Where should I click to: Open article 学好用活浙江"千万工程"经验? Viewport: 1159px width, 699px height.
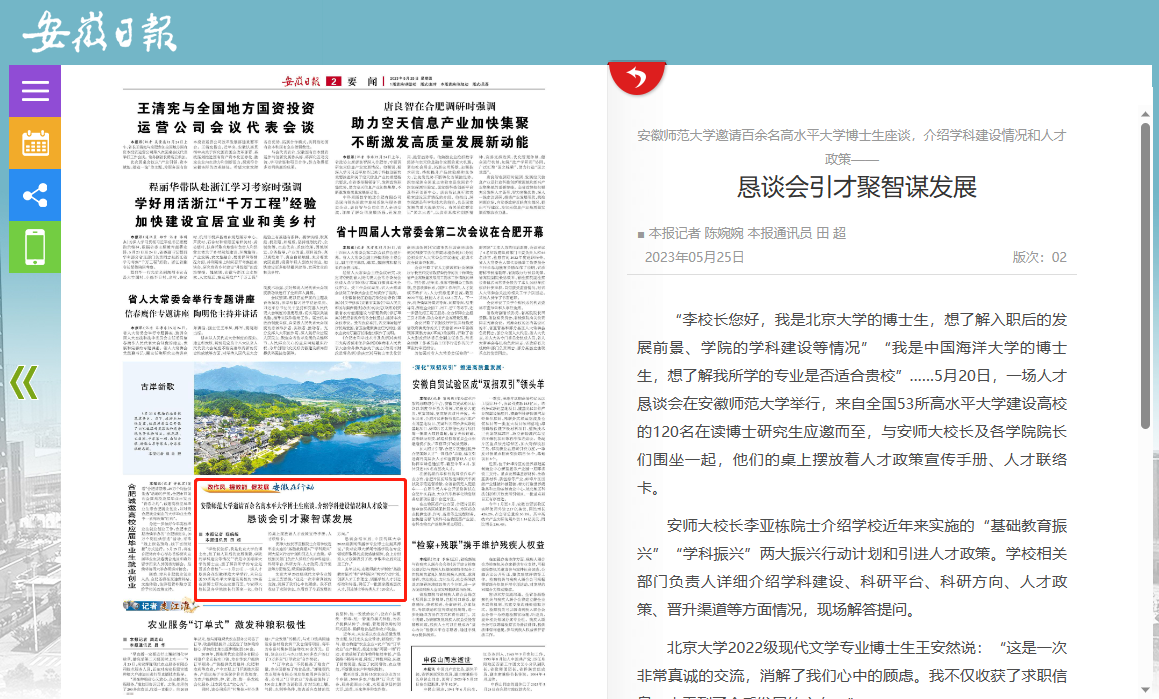(225, 203)
